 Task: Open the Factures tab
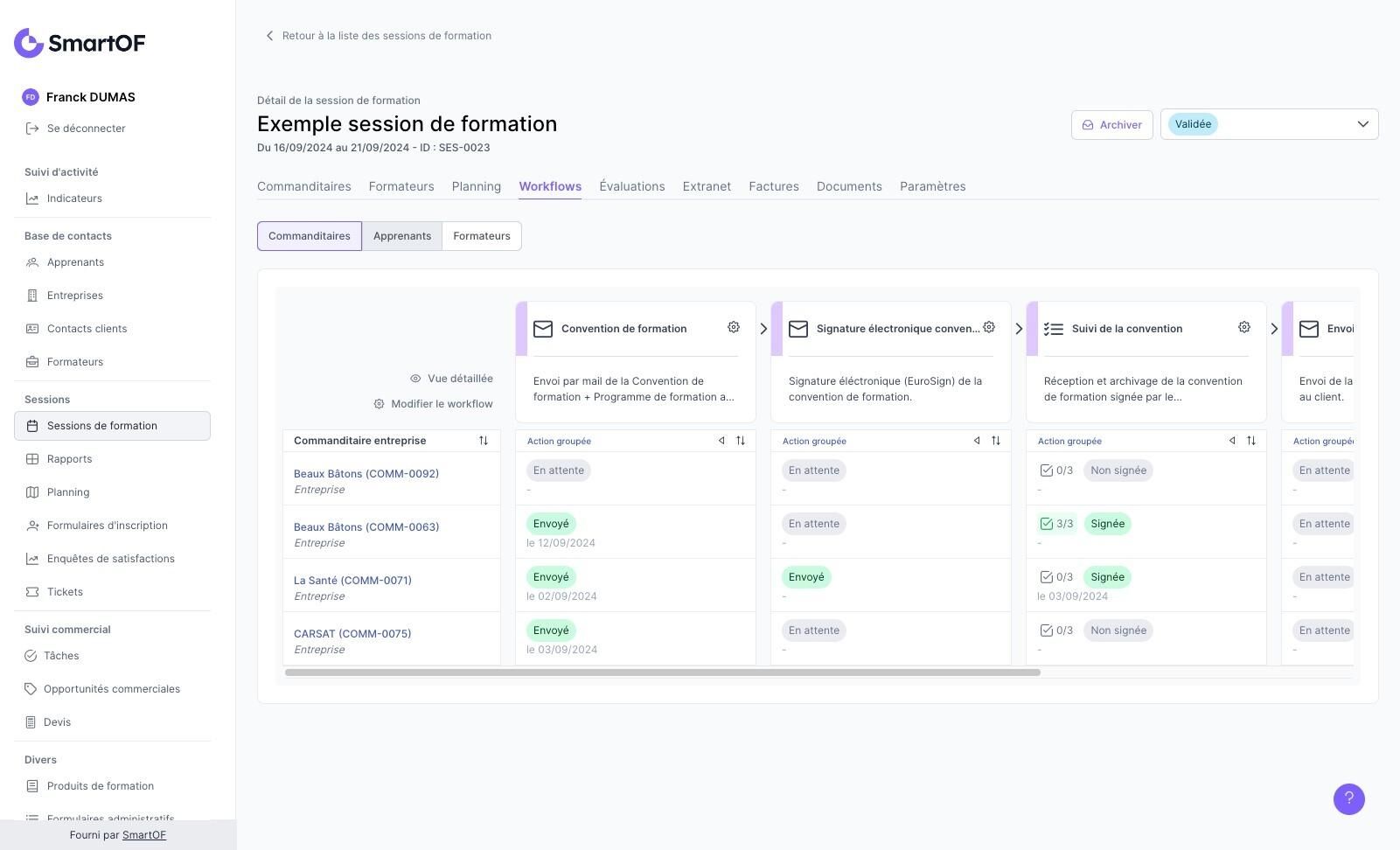(x=773, y=186)
